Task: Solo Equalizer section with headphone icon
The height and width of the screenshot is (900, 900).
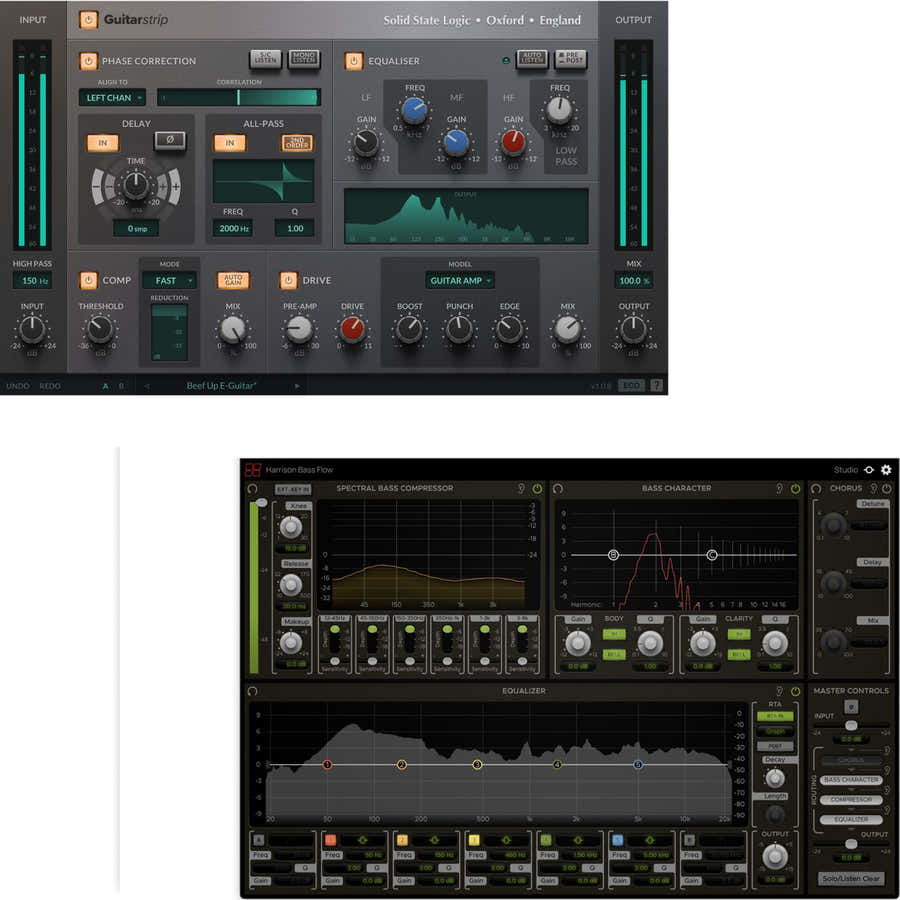Action: [252, 692]
